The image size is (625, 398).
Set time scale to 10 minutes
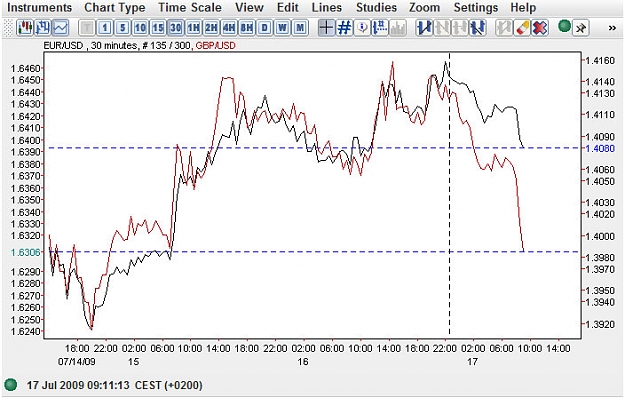140,28
